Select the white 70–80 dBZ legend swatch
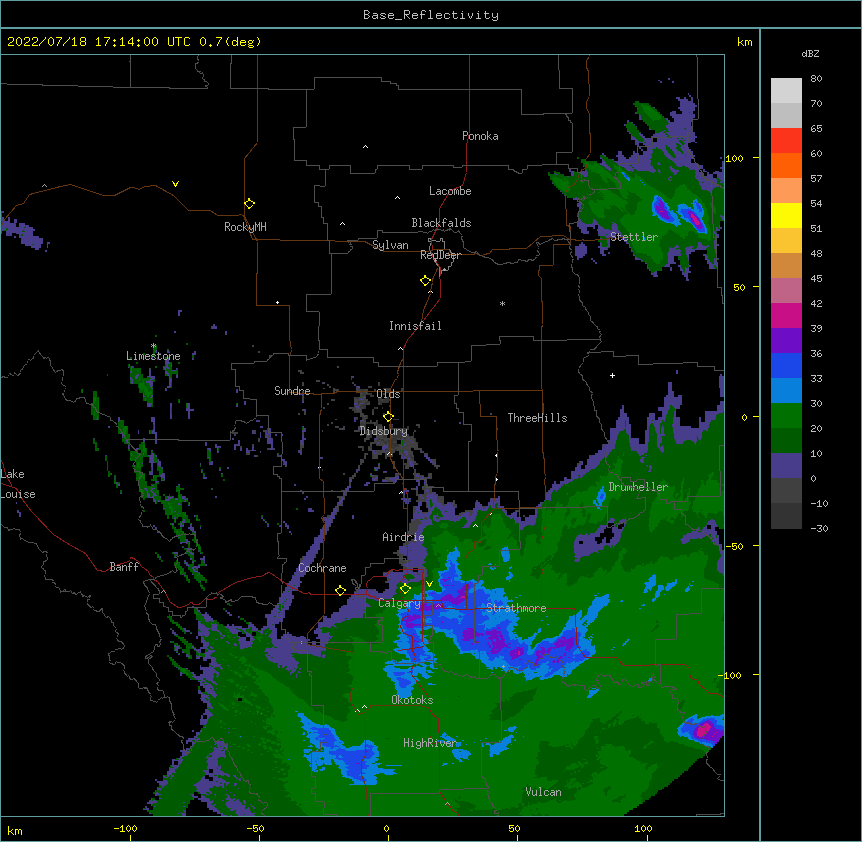The height and width of the screenshot is (842, 862). (786, 91)
